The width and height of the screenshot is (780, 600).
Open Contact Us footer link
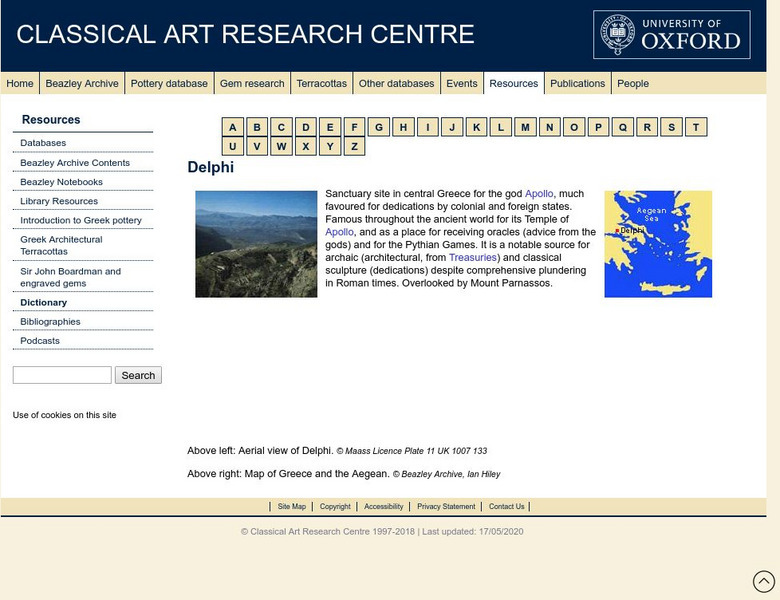pyautogui.click(x=506, y=506)
